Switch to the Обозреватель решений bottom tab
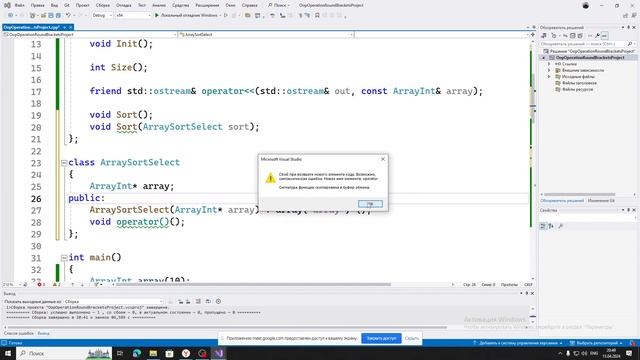Screen dimensions: 640x360 pyautogui.click(x=562, y=201)
